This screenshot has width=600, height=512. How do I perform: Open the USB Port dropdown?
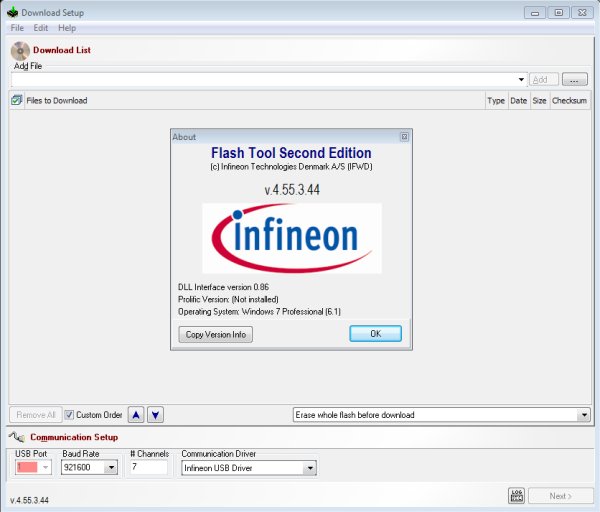33,467
